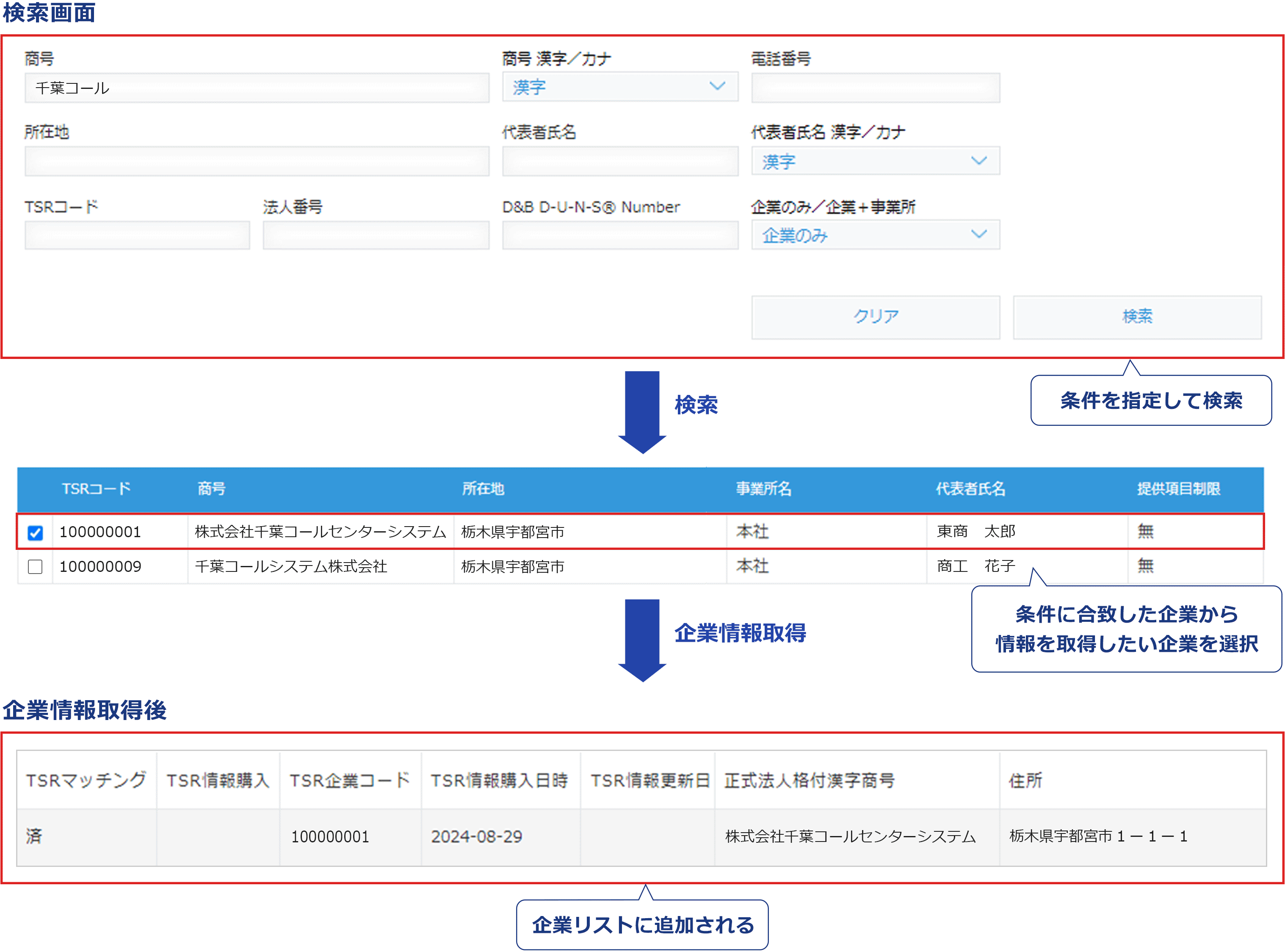Viewport: 1285px width, 952px height.
Task: Open the 商号 漢字/カナ dropdown
Action: click(620, 87)
